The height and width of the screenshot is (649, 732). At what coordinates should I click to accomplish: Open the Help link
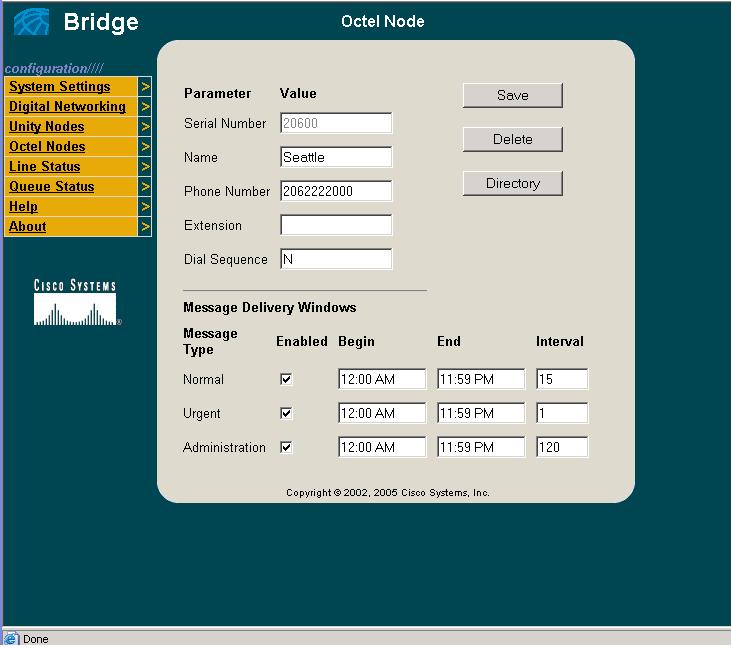tap(23, 207)
